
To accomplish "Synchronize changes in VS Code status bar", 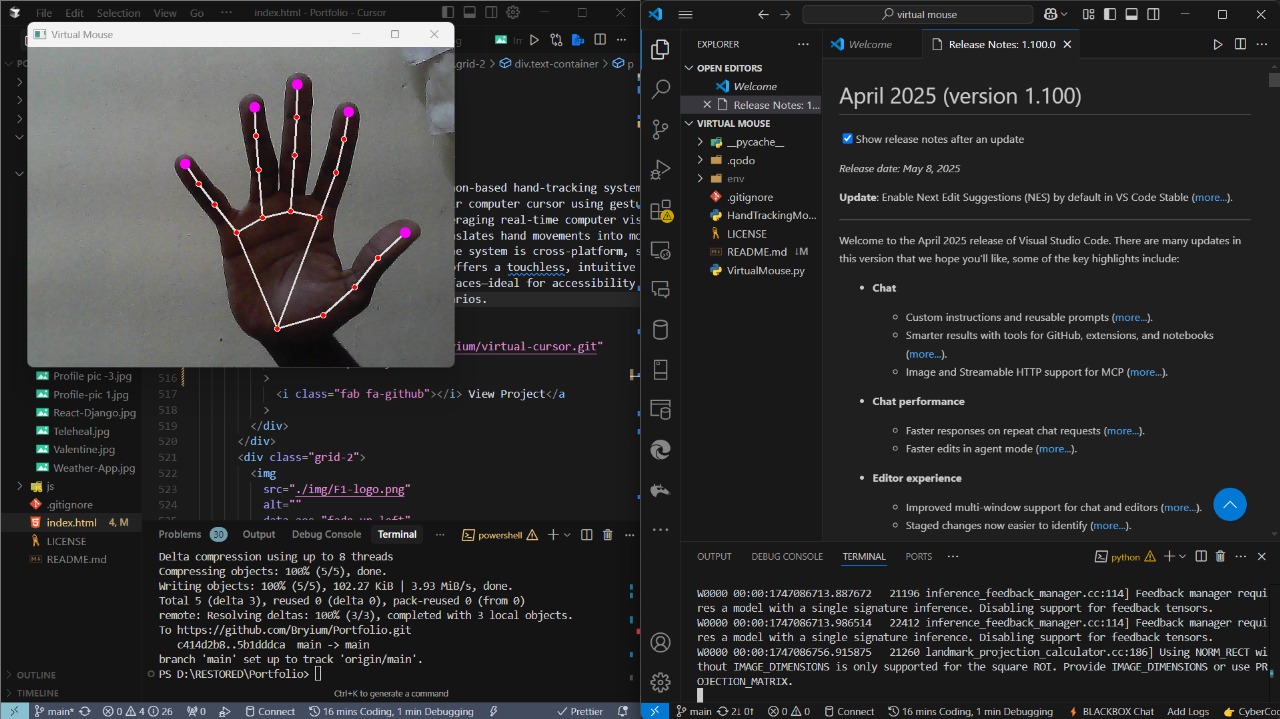I will (x=733, y=712).
